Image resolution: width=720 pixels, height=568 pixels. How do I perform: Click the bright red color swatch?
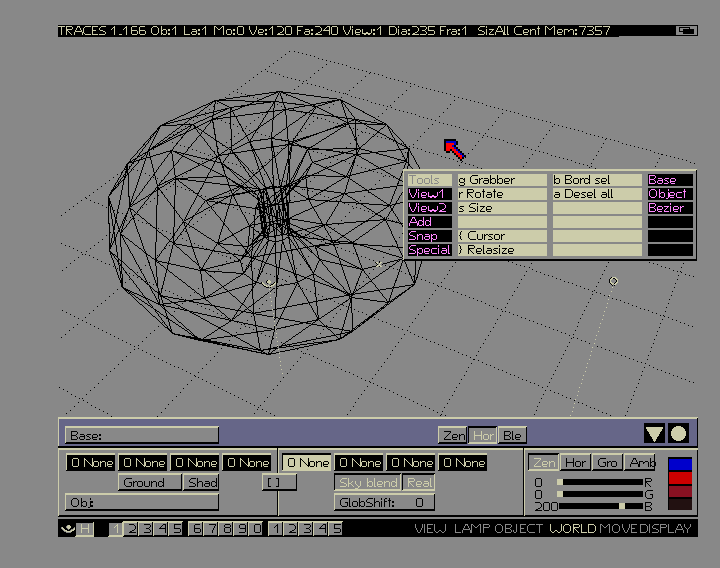(x=680, y=478)
